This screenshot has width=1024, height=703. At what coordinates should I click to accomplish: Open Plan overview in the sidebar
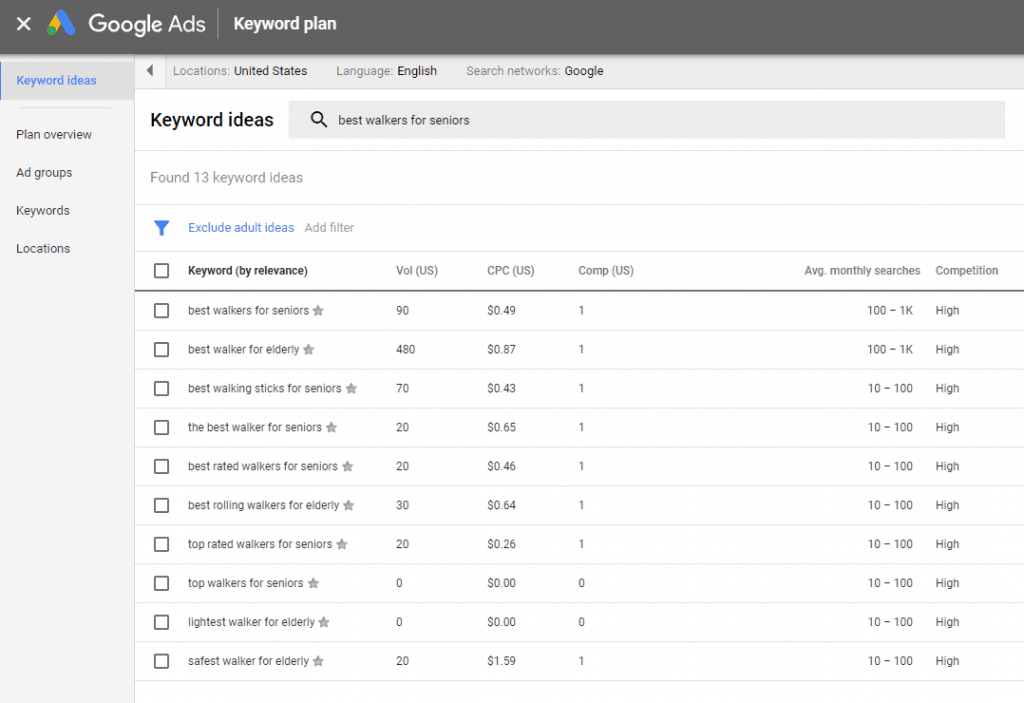(x=54, y=135)
